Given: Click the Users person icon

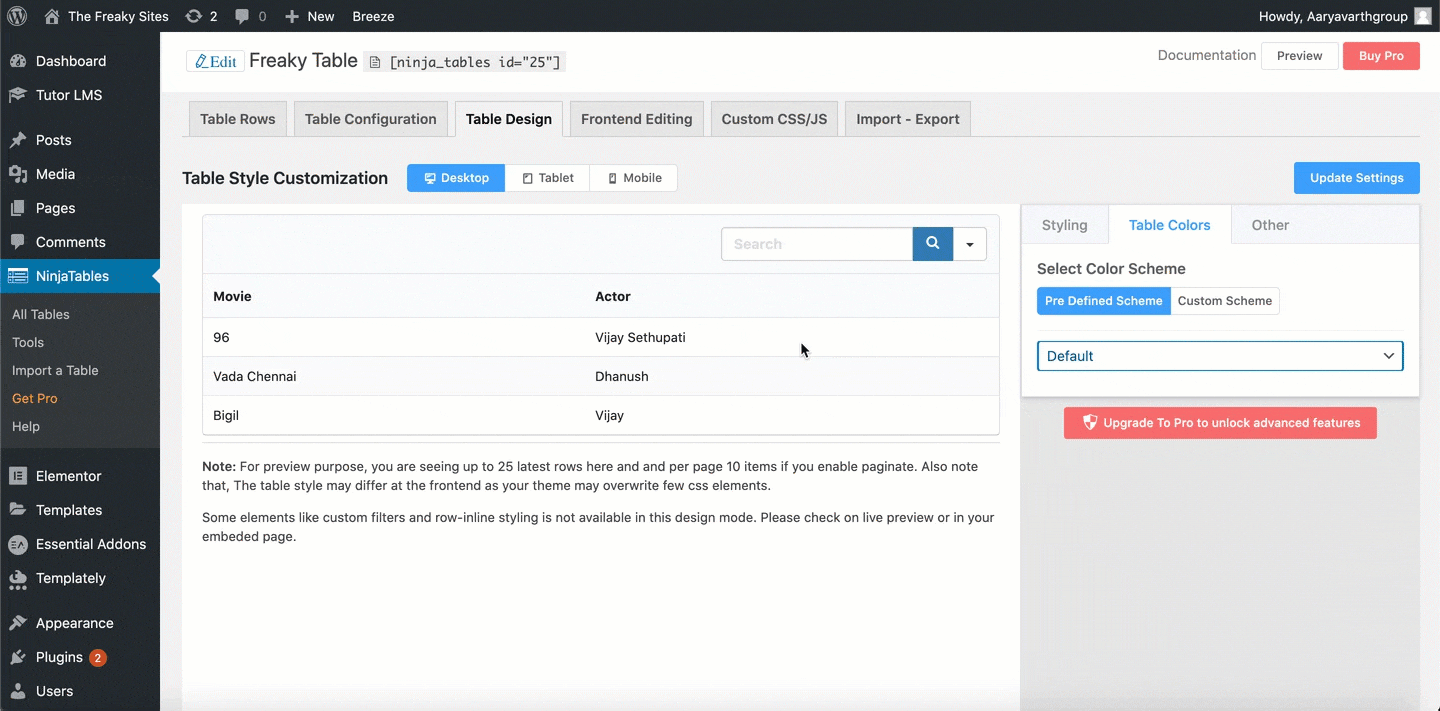Looking at the screenshot, I should (x=18, y=691).
